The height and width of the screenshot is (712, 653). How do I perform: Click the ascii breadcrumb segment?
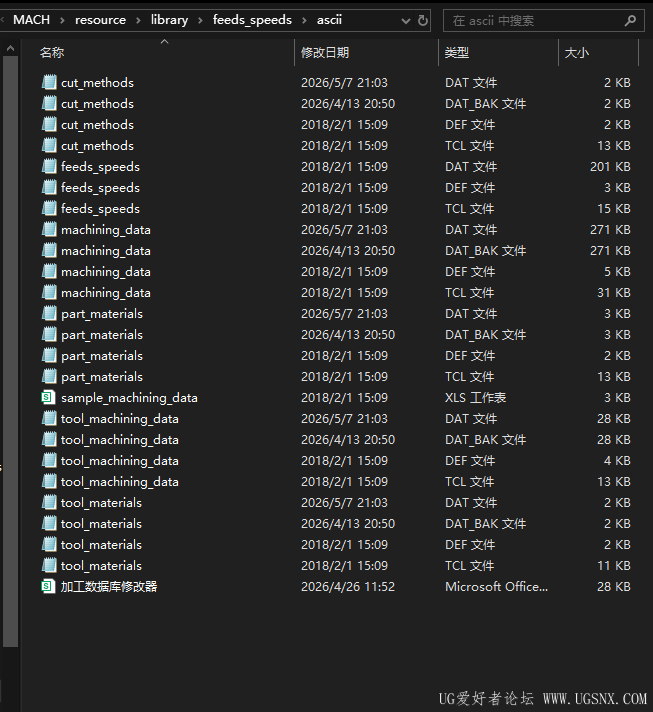[329, 20]
